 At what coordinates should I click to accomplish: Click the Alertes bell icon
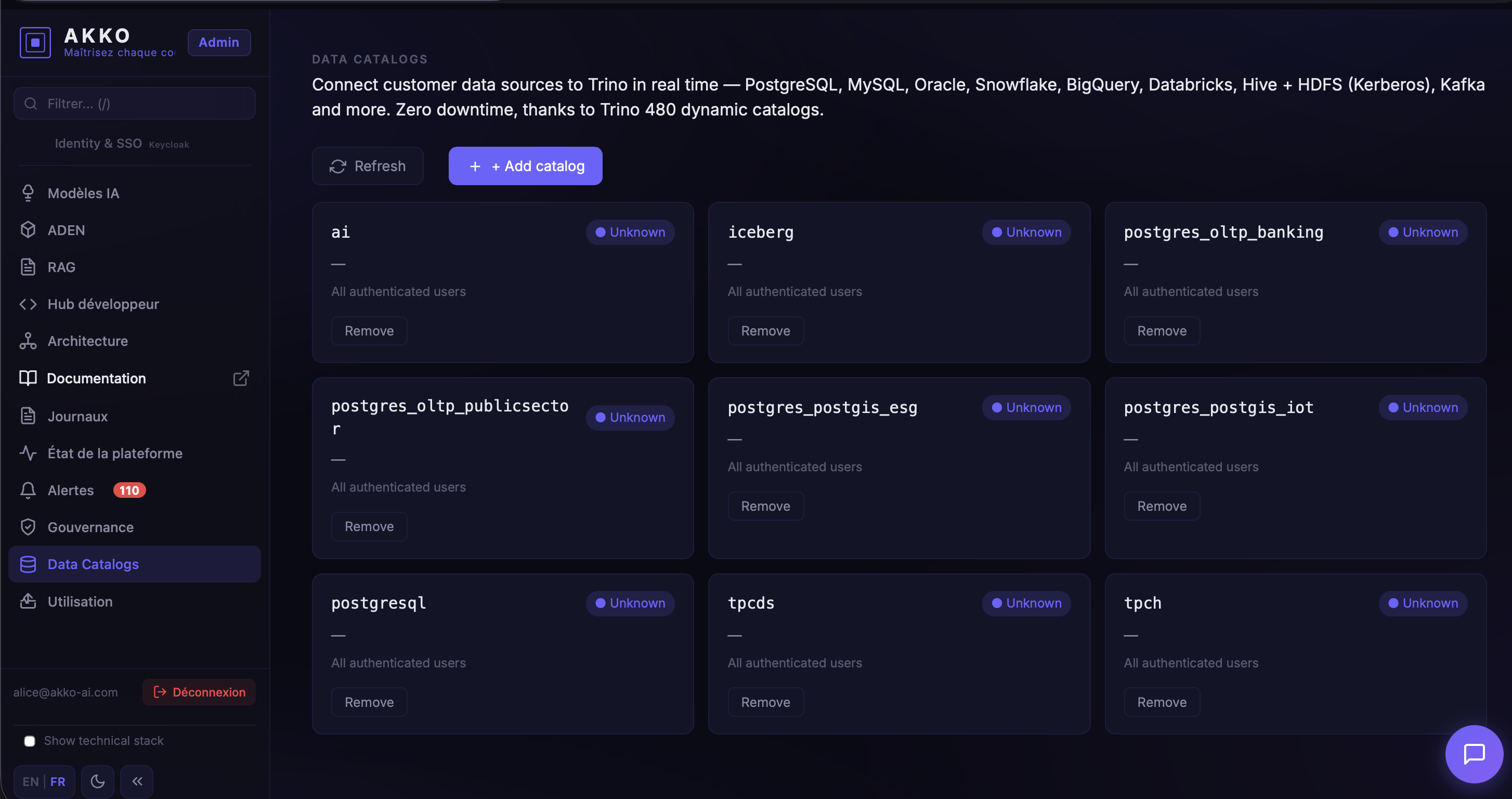coord(28,490)
